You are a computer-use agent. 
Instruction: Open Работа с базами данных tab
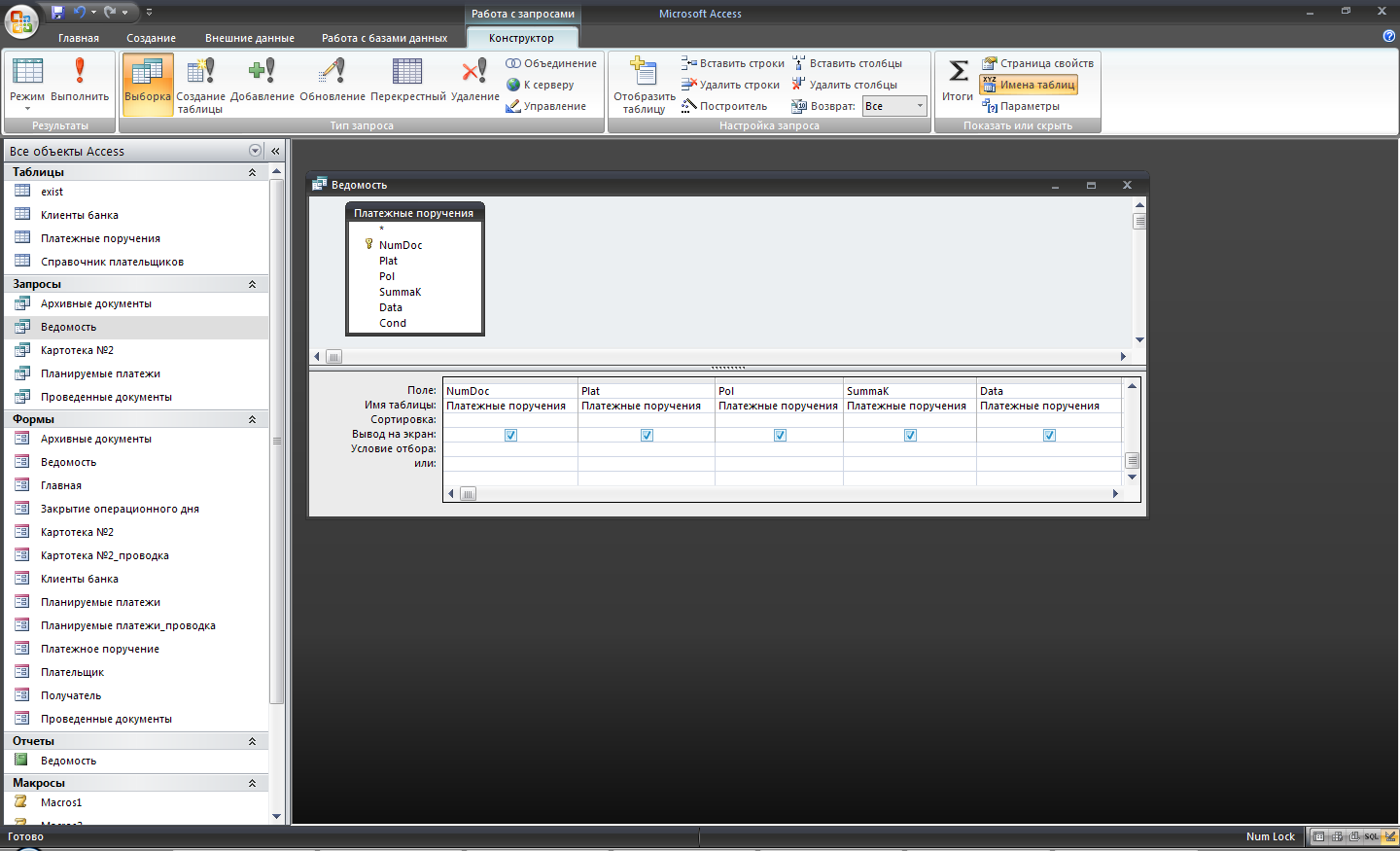click(x=385, y=38)
